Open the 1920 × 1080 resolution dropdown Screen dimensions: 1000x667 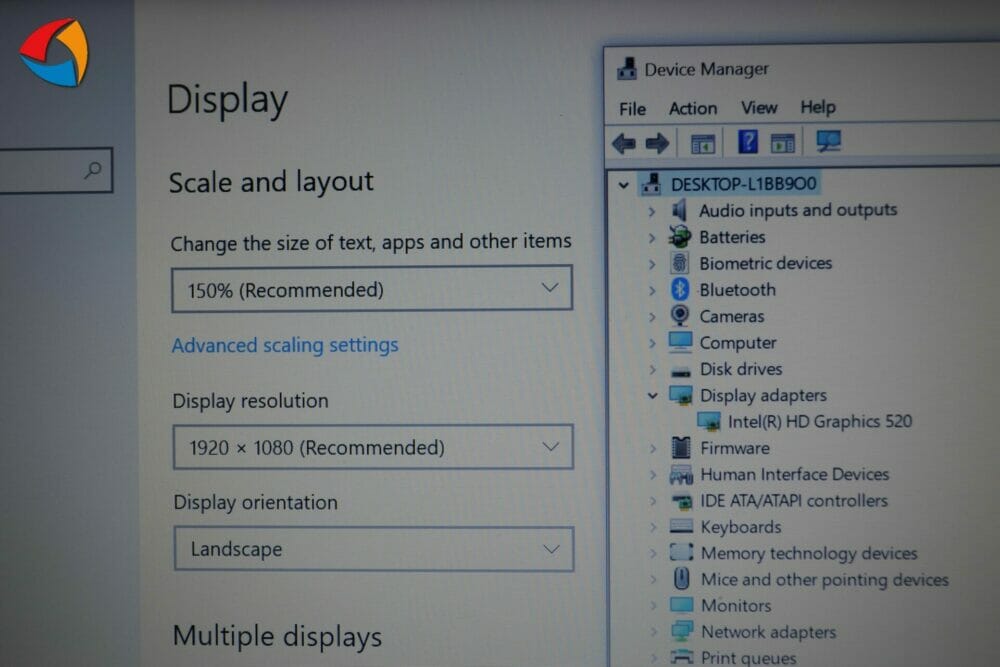coord(373,447)
